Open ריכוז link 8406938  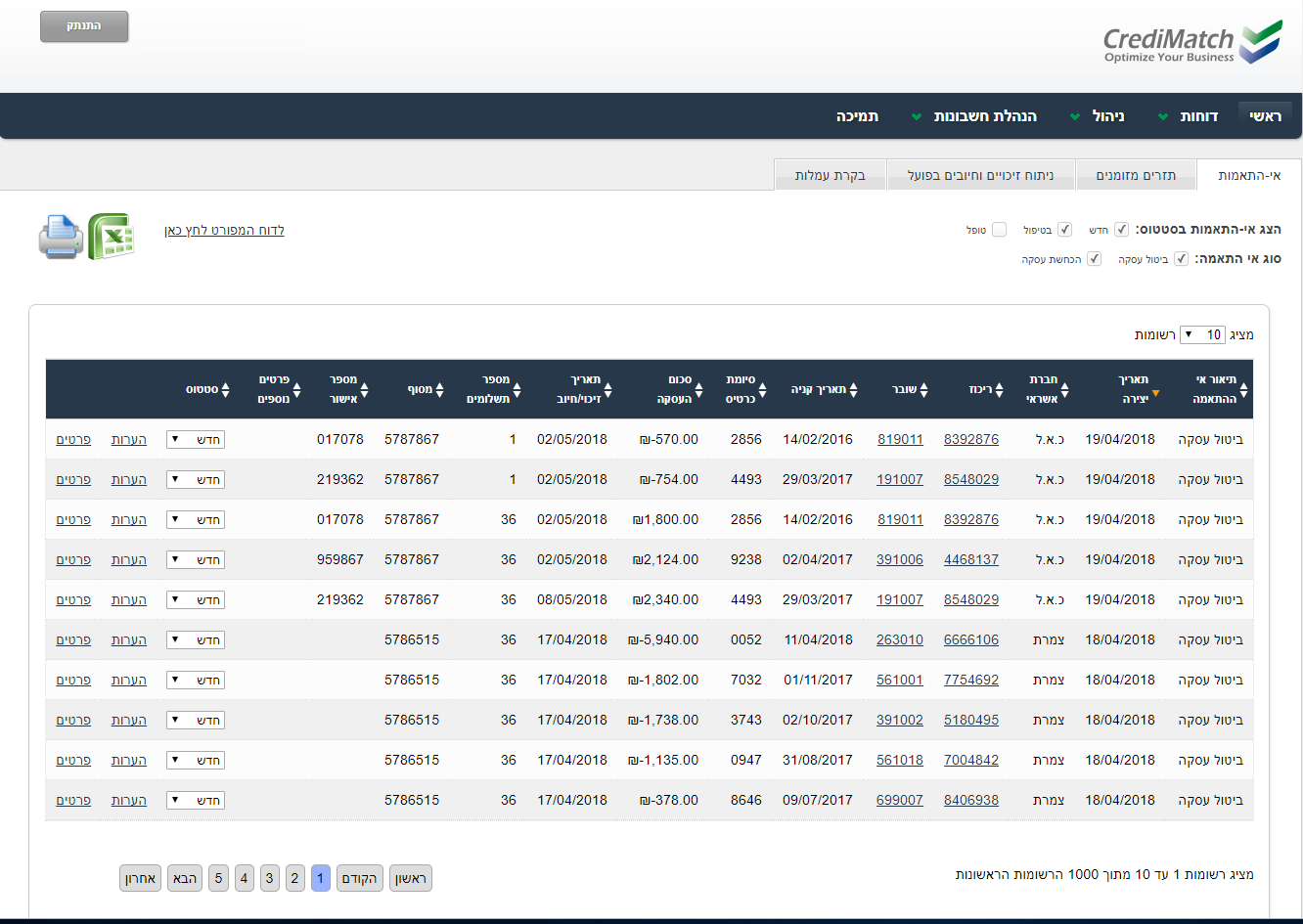tap(971, 800)
